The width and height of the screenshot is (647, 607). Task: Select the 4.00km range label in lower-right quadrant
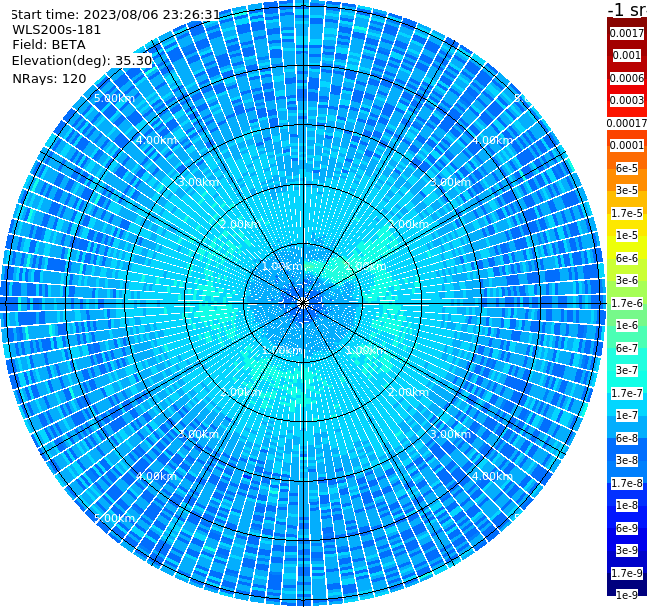[x=492, y=476]
